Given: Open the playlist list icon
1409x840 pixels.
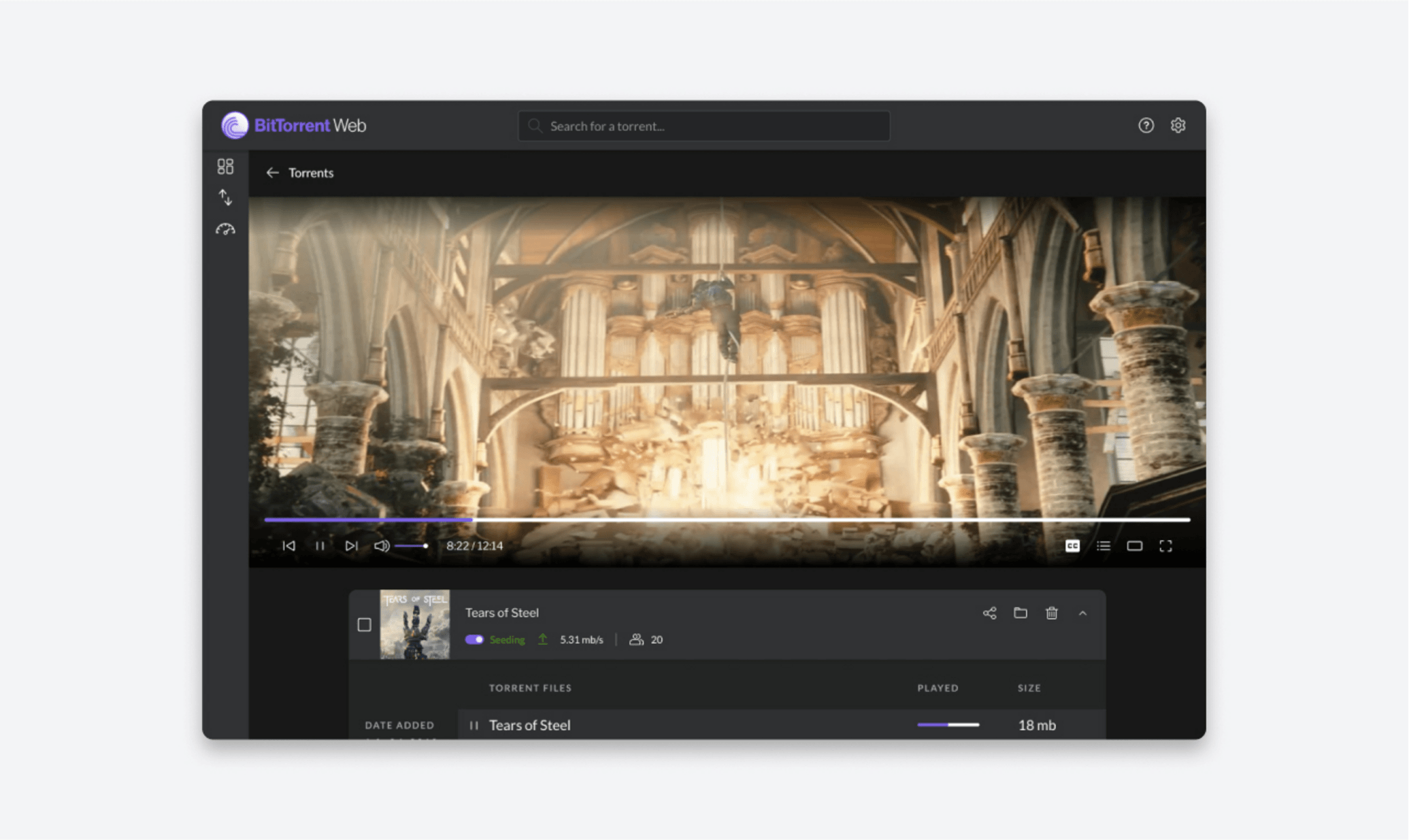Looking at the screenshot, I should click(x=1103, y=545).
